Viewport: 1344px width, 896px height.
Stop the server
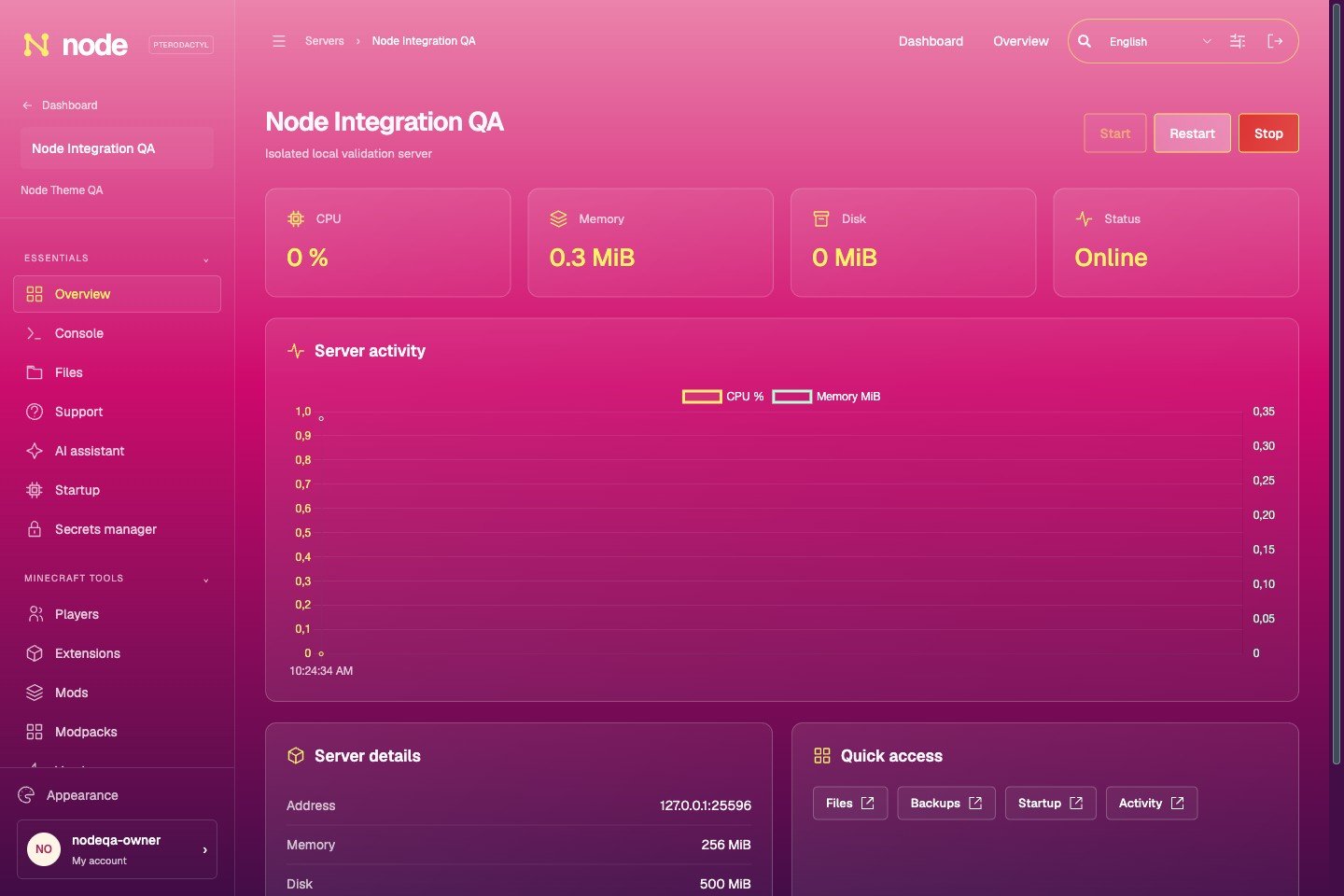point(1268,133)
